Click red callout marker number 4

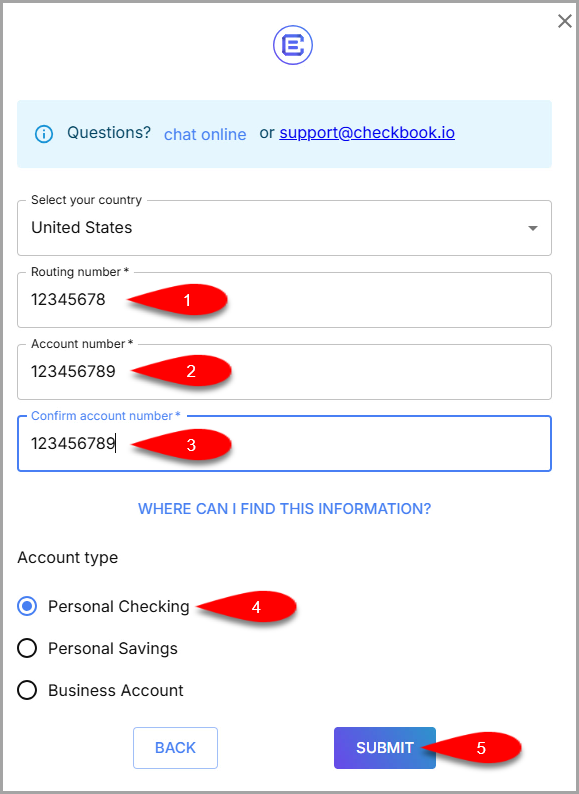point(246,607)
